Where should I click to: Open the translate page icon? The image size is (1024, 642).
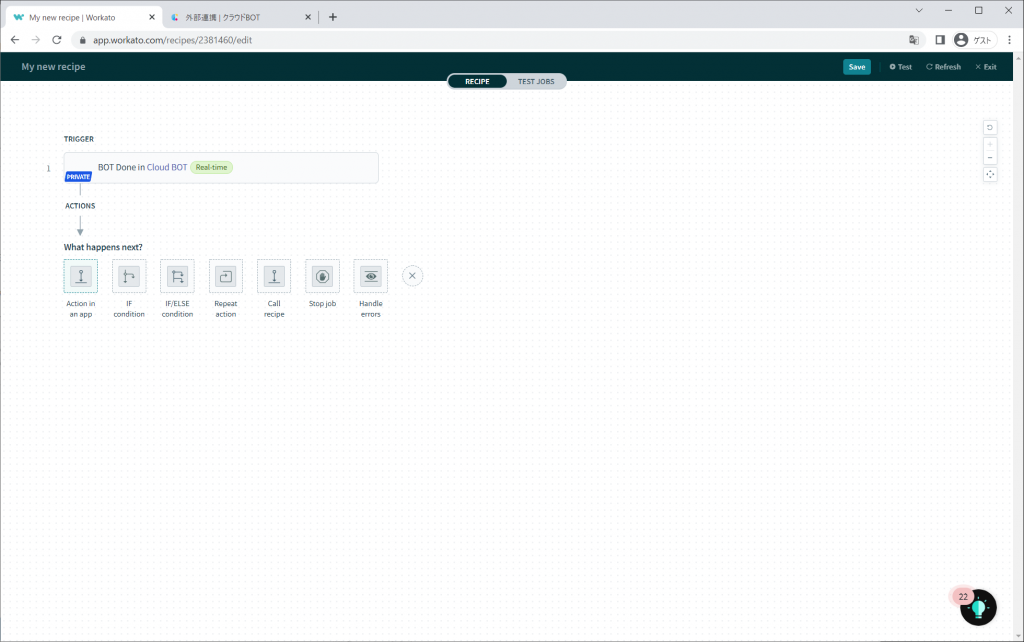914,40
